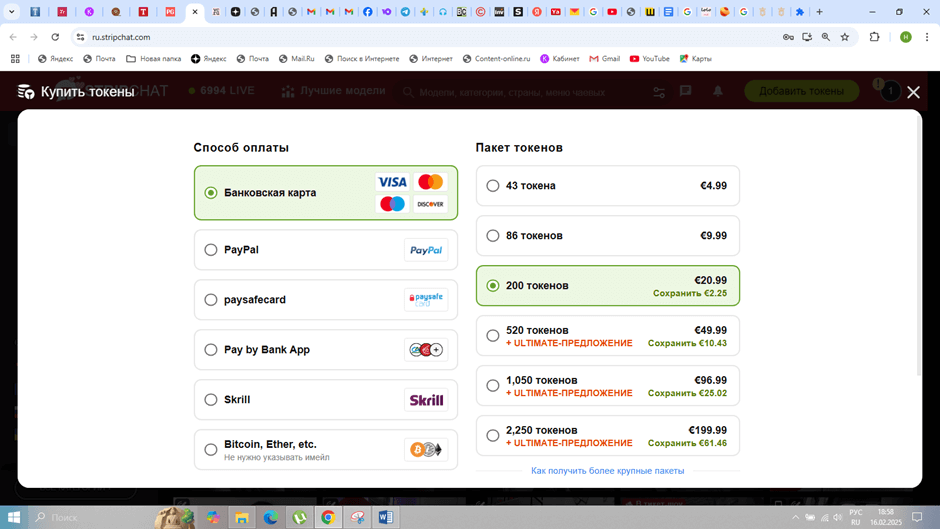Viewport: 940px width, 529px height.
Task: Bookmark this page with the star icon
Action: click(x=845, y=37)
